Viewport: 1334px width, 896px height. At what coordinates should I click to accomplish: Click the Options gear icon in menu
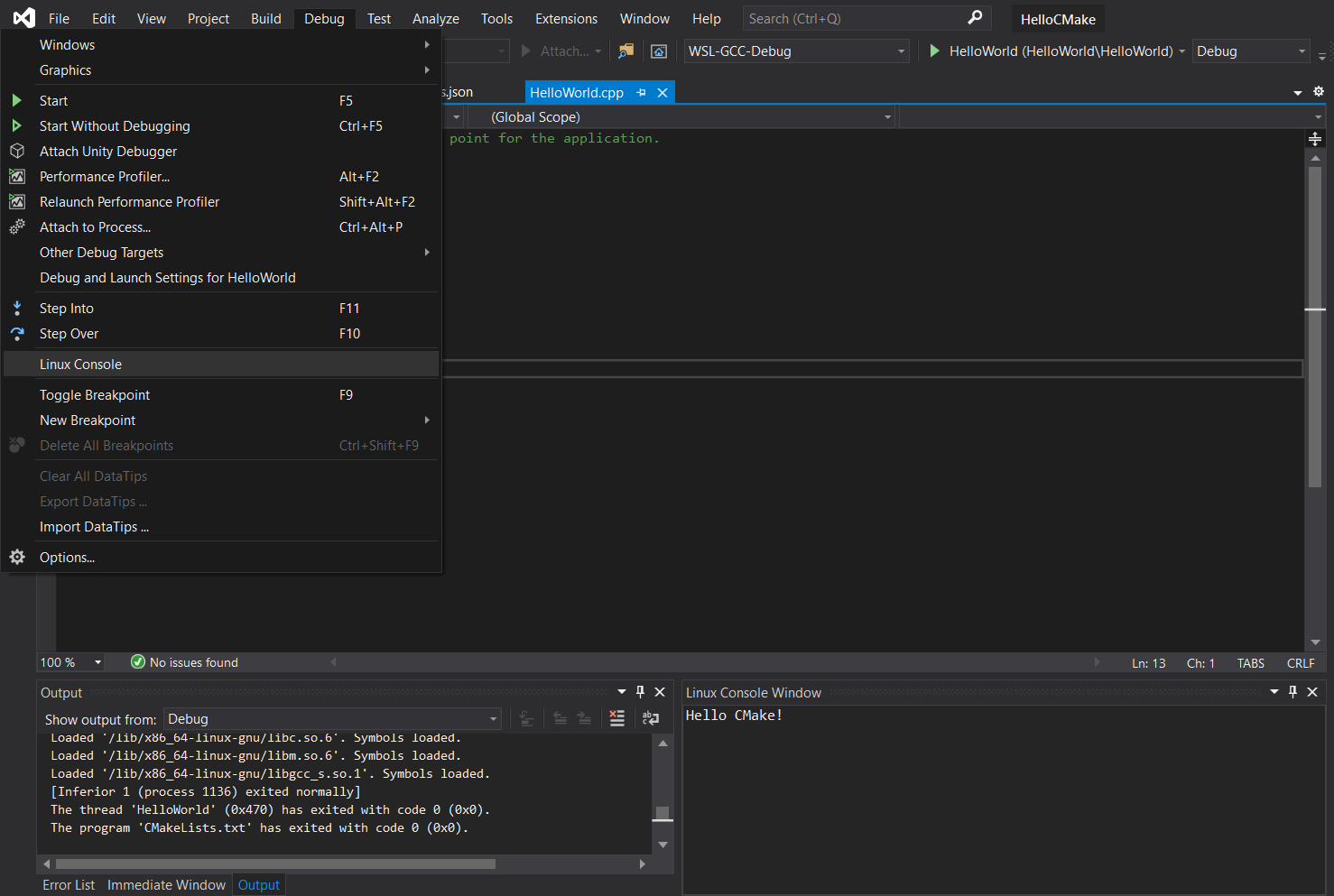click(16, 557)
